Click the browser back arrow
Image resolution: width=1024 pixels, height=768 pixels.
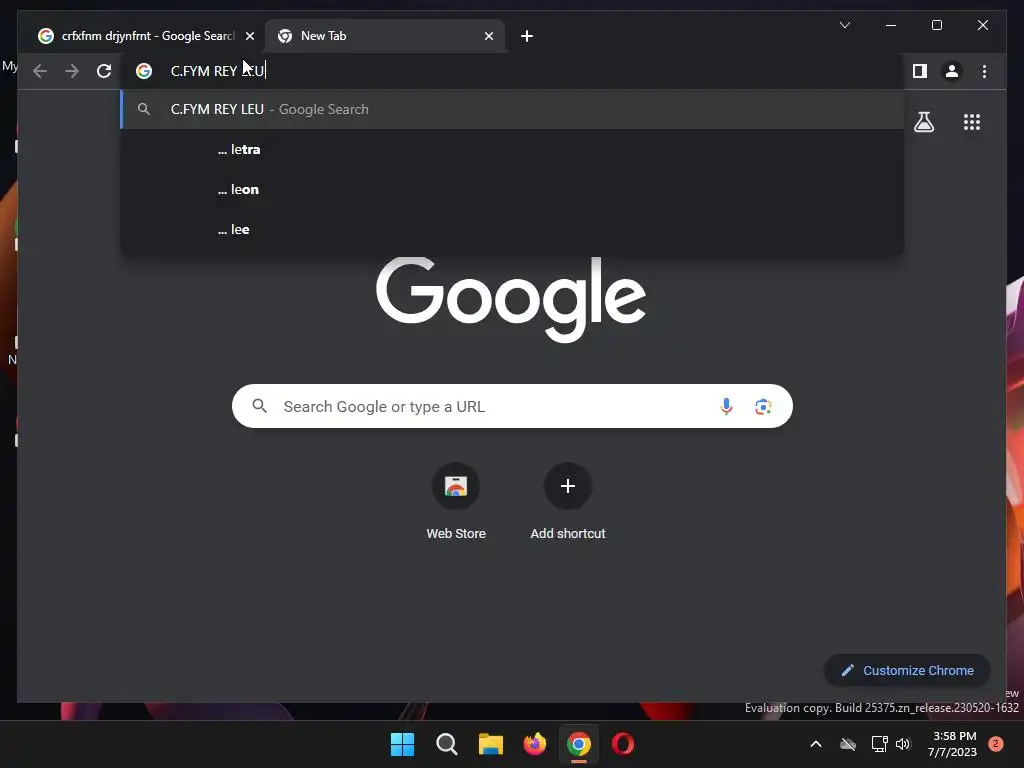[40, 71]
